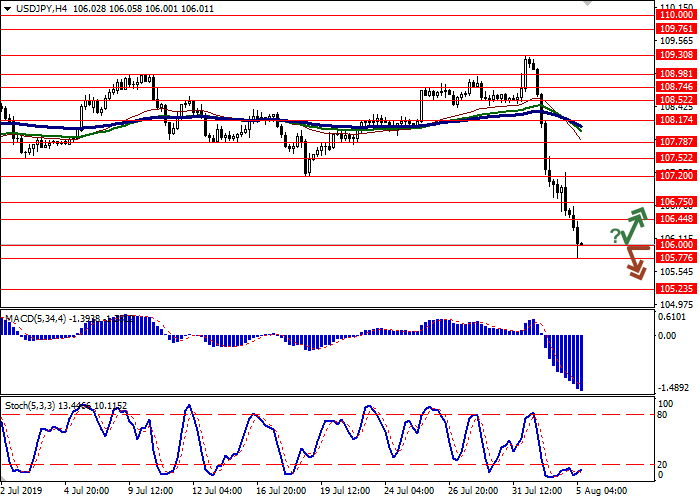The width and height of the screenshot is (700, 500).
Task: Select the 1 Jul 2019 date marker
Action: click(20, 491)
